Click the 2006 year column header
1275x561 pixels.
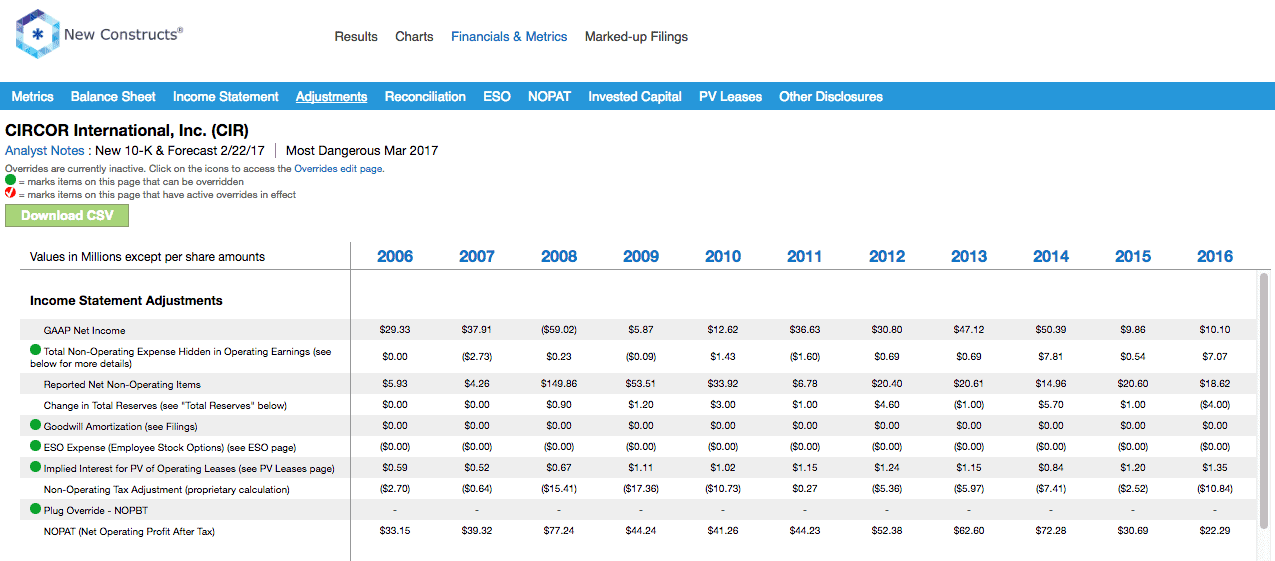[x=395, y=257]
